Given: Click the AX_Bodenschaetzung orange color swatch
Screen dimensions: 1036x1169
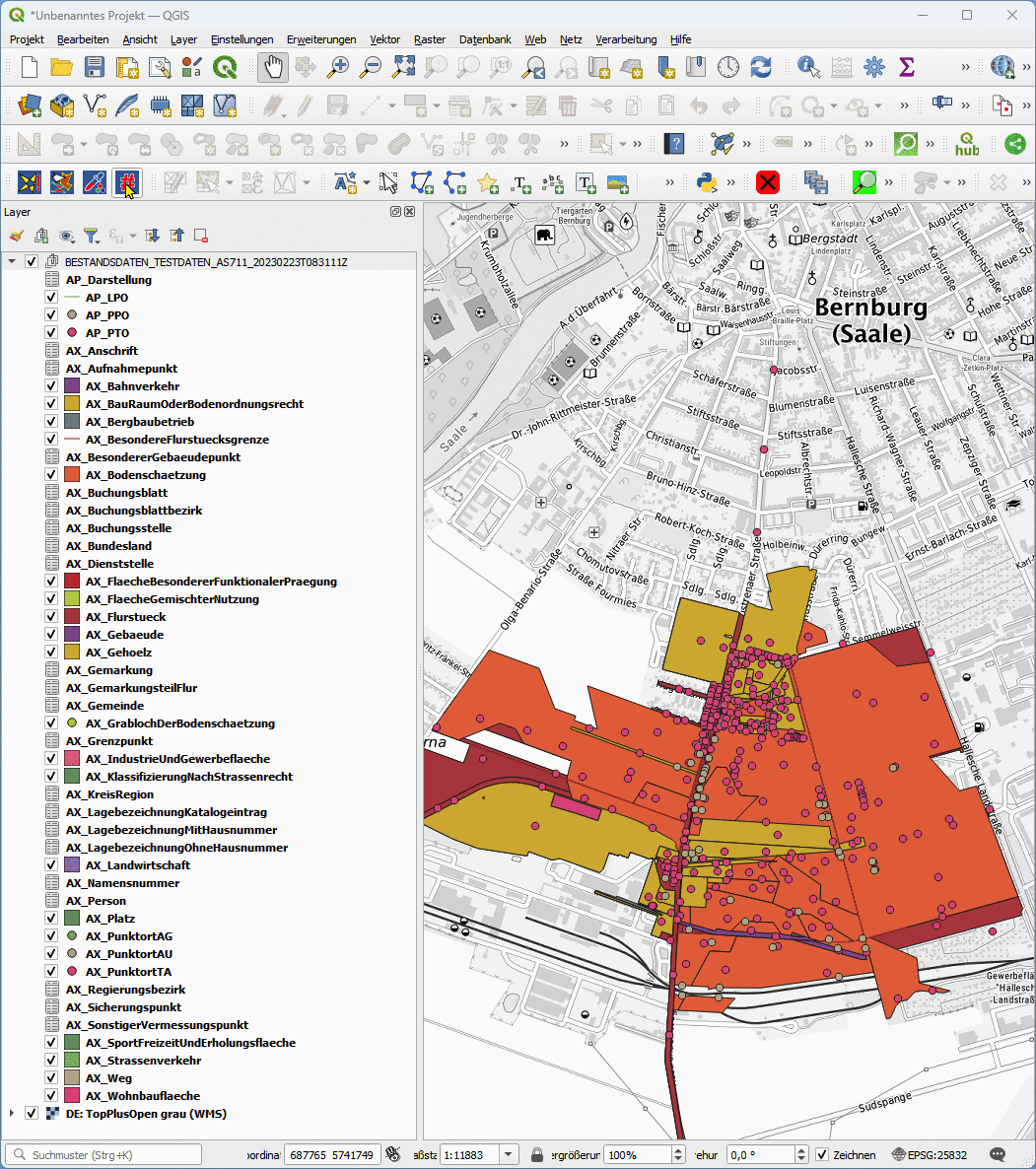Looking at the screenshot, I should [72, 475].
